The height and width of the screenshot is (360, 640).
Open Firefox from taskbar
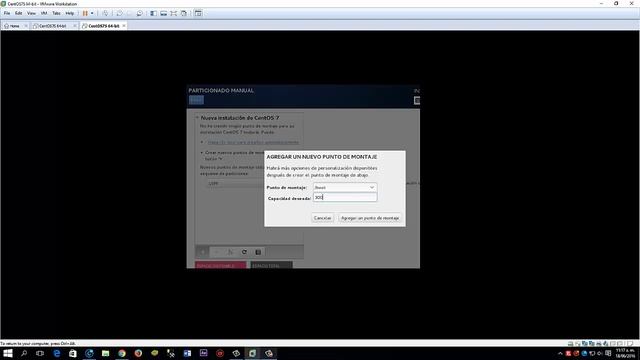138,353
